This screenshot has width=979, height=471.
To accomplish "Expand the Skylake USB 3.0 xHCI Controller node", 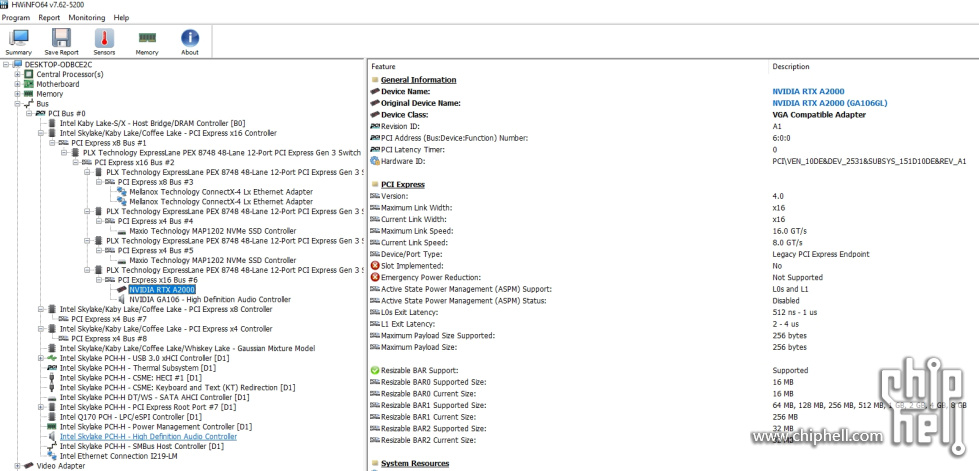I will click(41, 359).
